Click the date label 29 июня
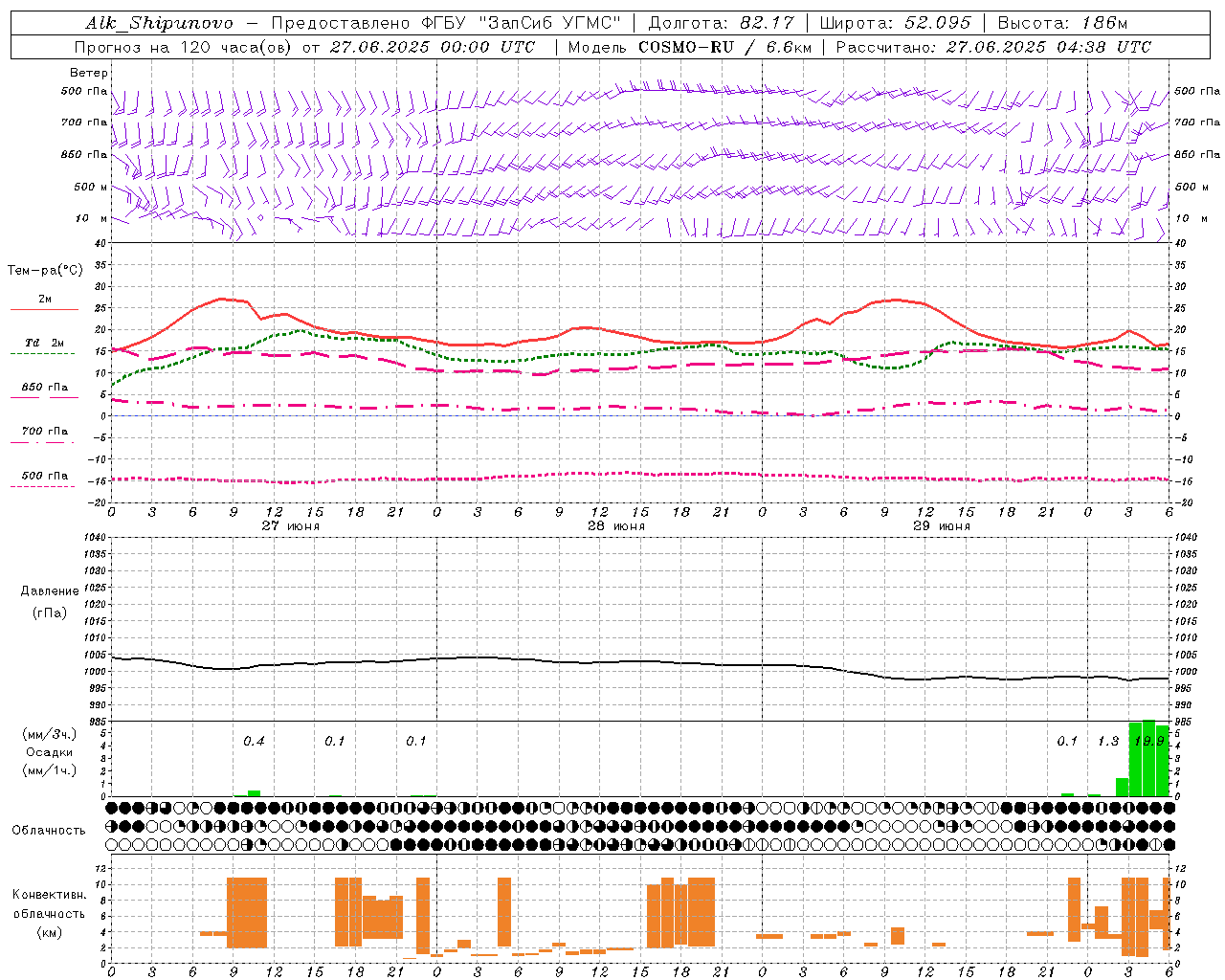The height and width of the screenshot is (980, 1225). 941,526
